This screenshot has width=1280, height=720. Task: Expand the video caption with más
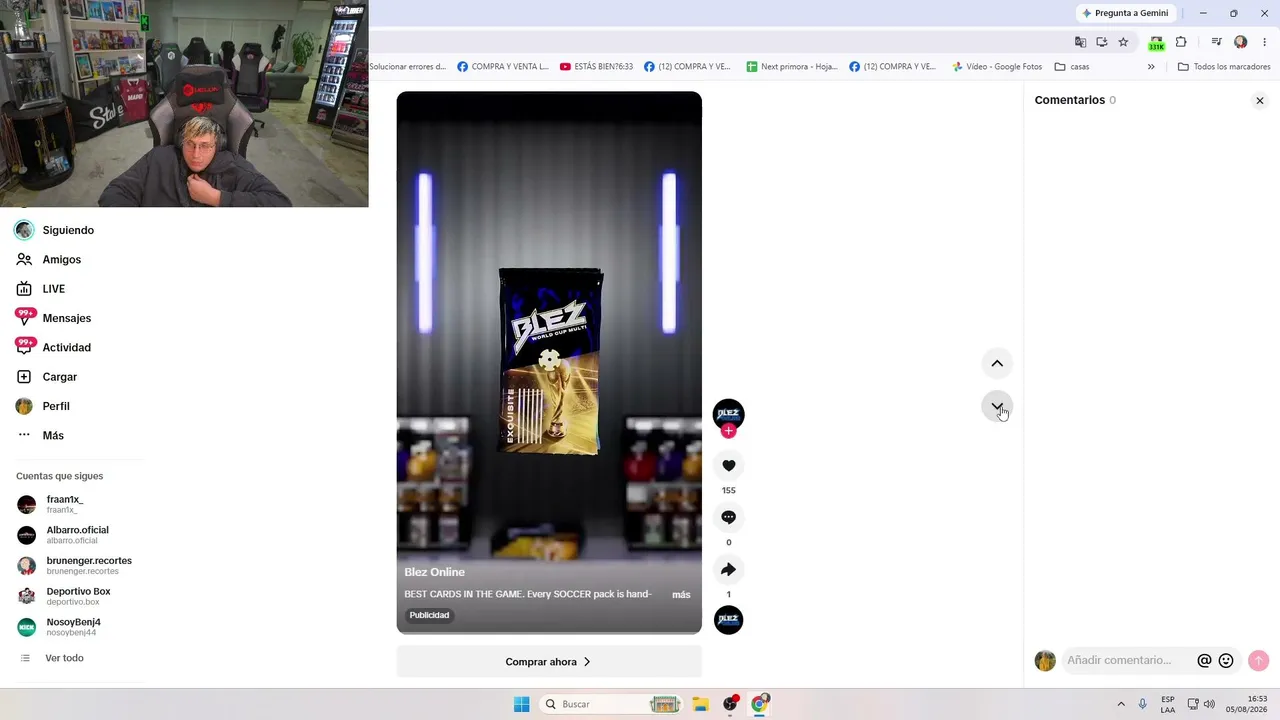[681, 594]
